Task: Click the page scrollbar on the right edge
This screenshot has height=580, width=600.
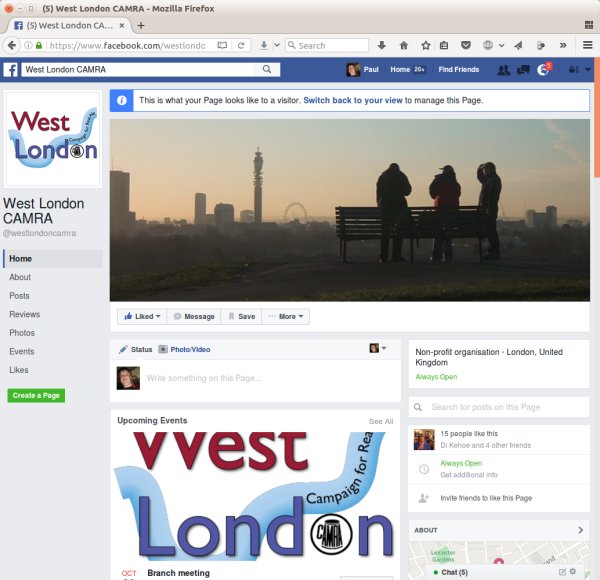Action: click(597, 117)
